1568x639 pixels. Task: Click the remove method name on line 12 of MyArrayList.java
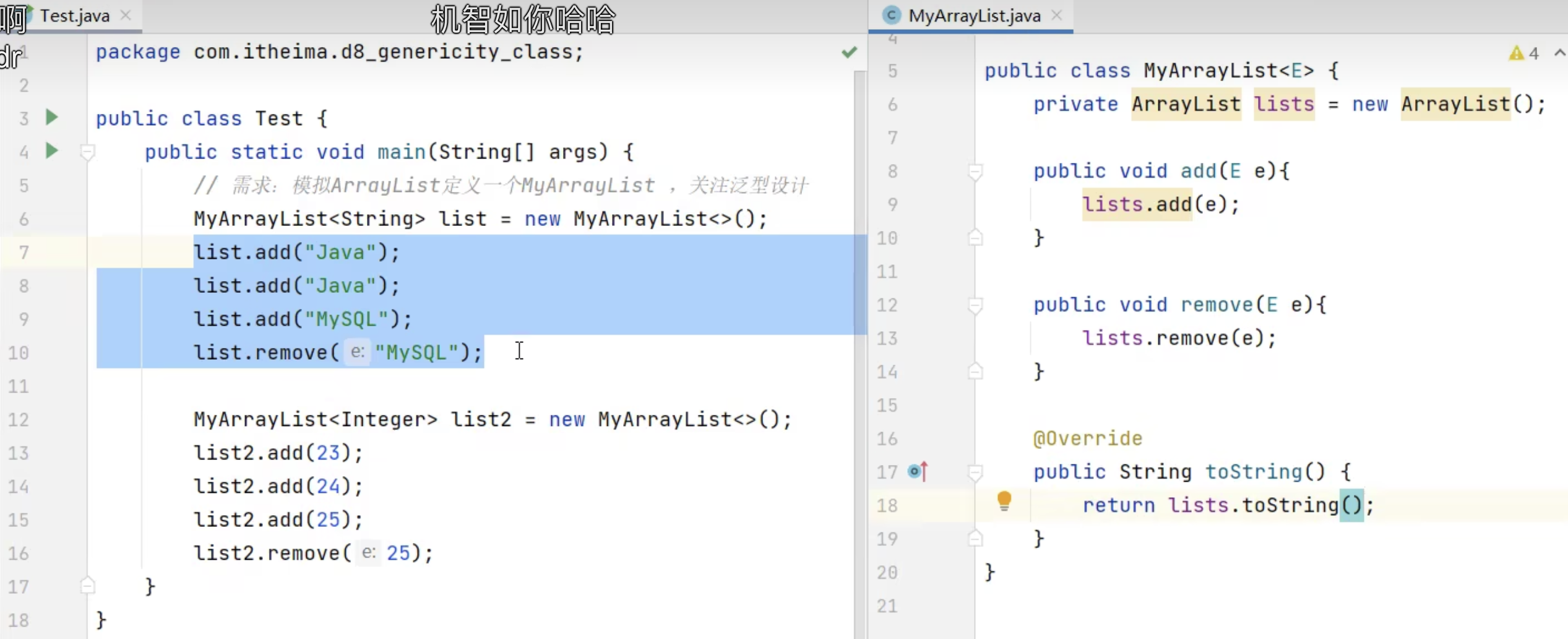coord(1217,304)
